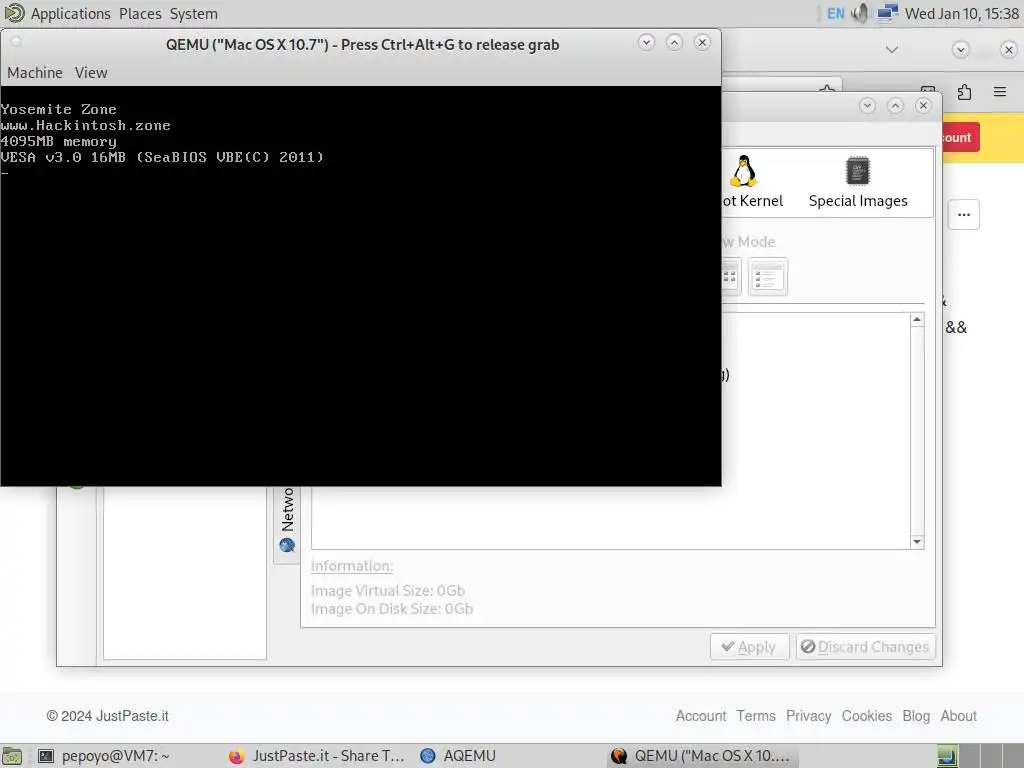Open the Terms footer link

click(756, 716)
